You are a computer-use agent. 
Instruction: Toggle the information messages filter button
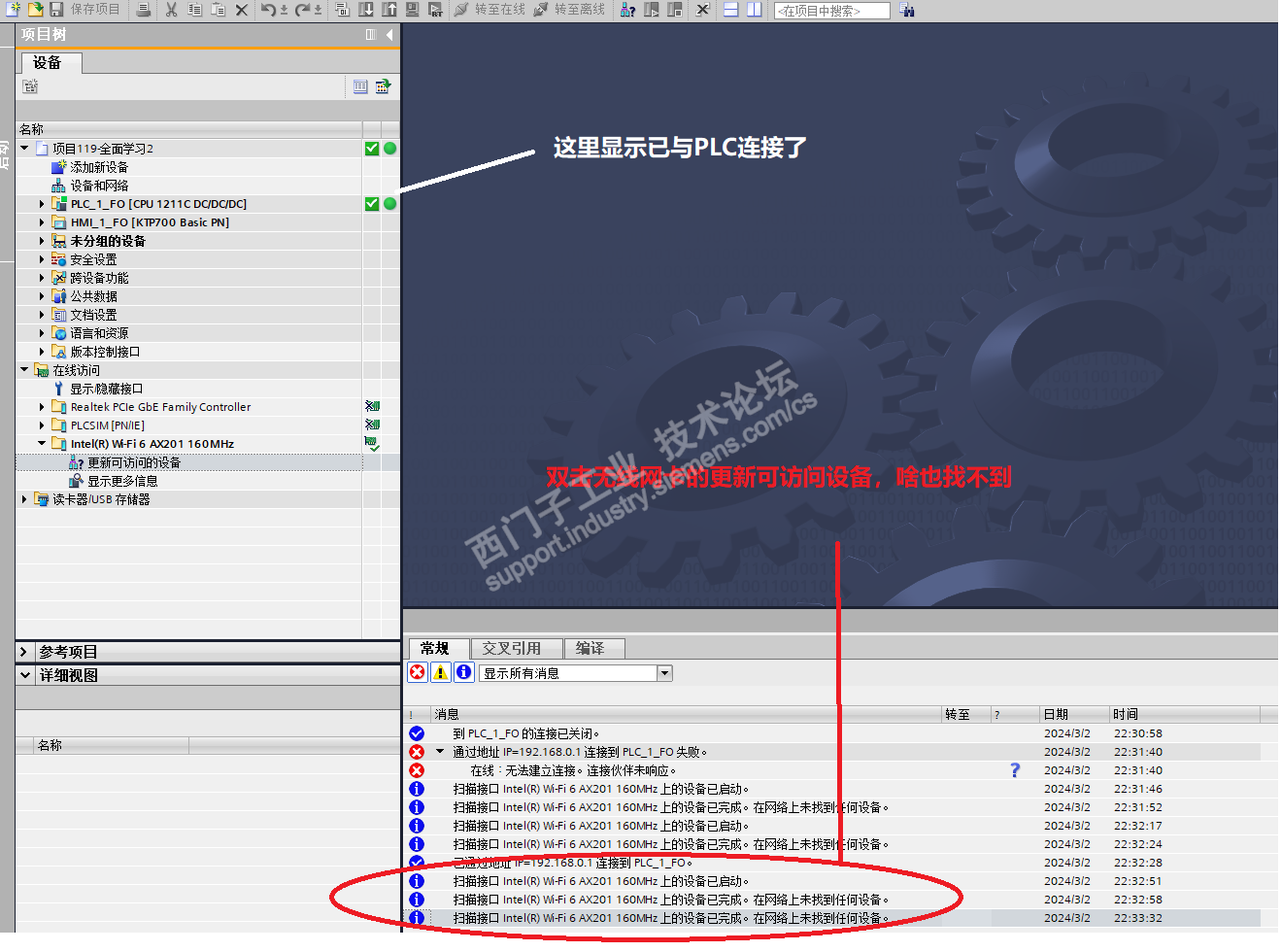point(464,672)
